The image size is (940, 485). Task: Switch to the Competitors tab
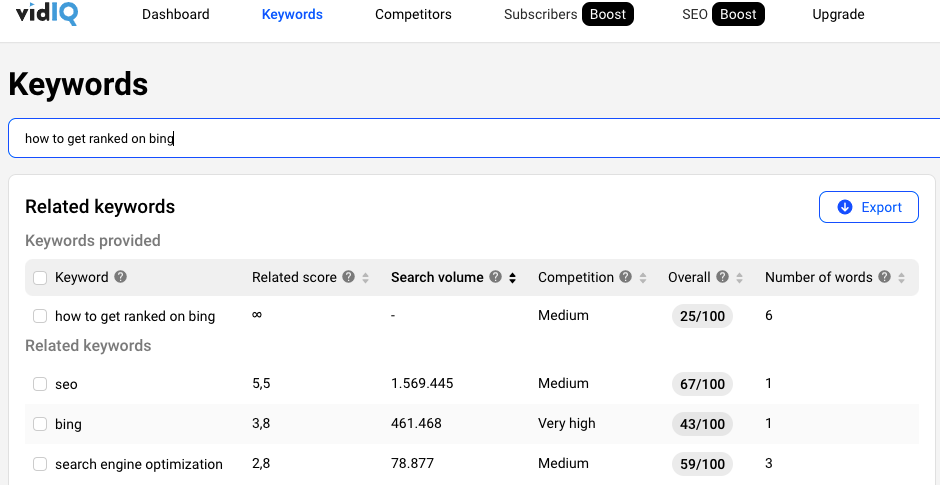point(413,14)
